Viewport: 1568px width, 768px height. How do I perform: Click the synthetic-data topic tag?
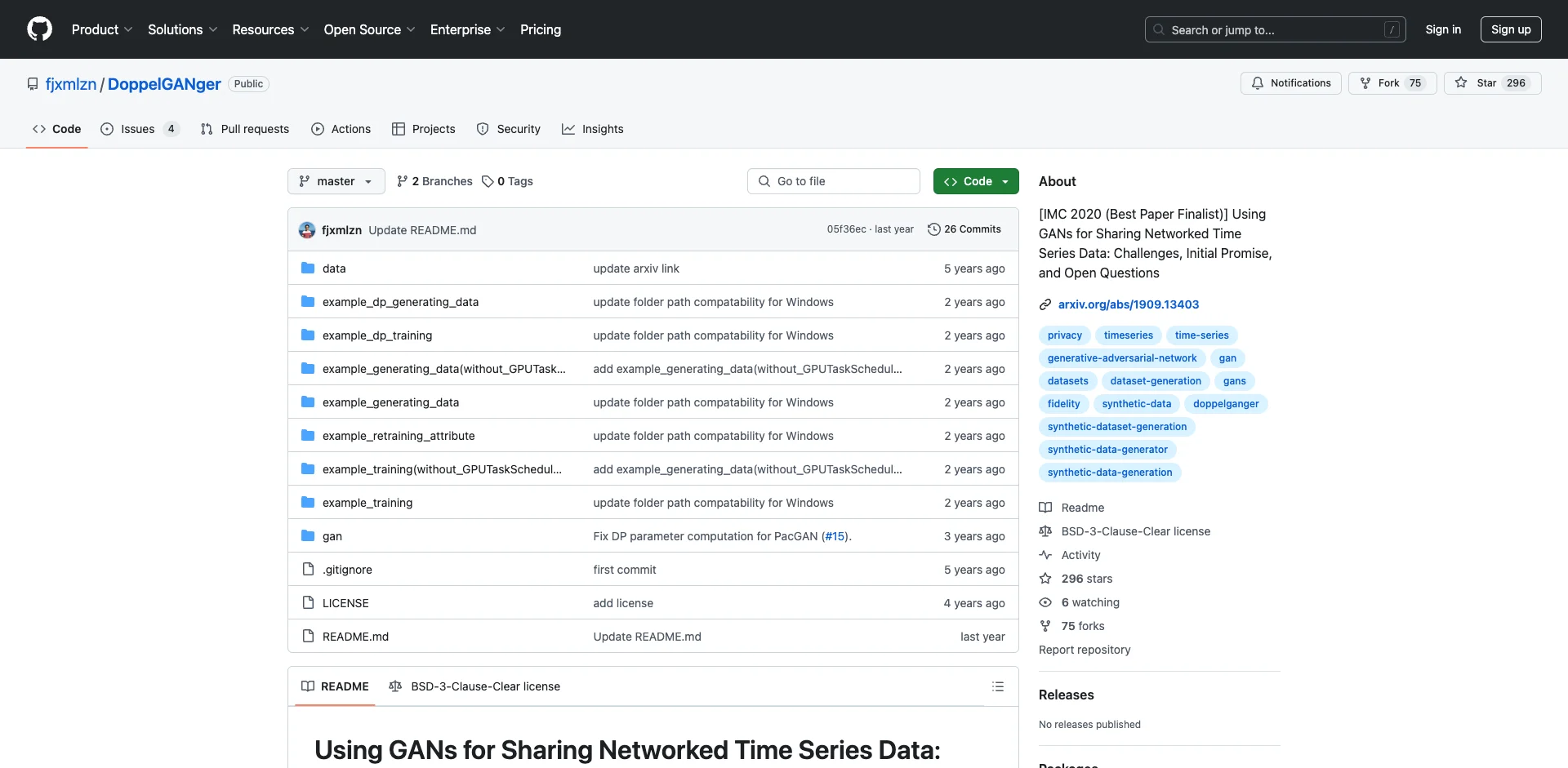1136,404
